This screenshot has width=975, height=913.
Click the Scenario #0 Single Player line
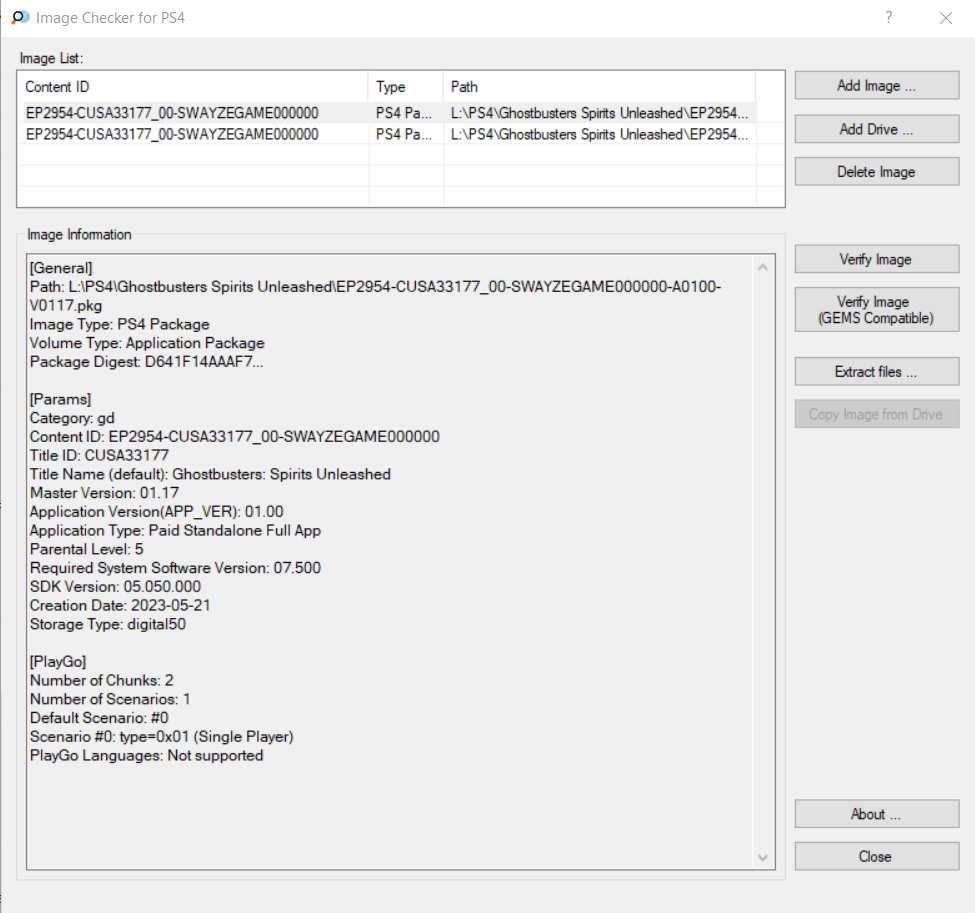[x=162, y=736]
